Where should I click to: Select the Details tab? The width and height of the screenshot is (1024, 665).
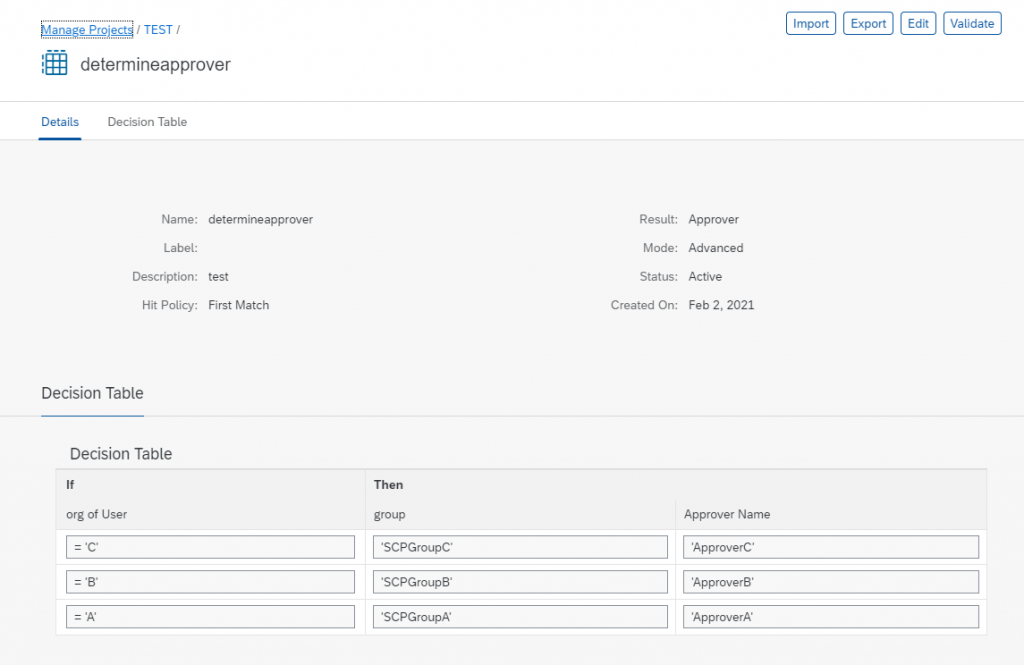60,122
